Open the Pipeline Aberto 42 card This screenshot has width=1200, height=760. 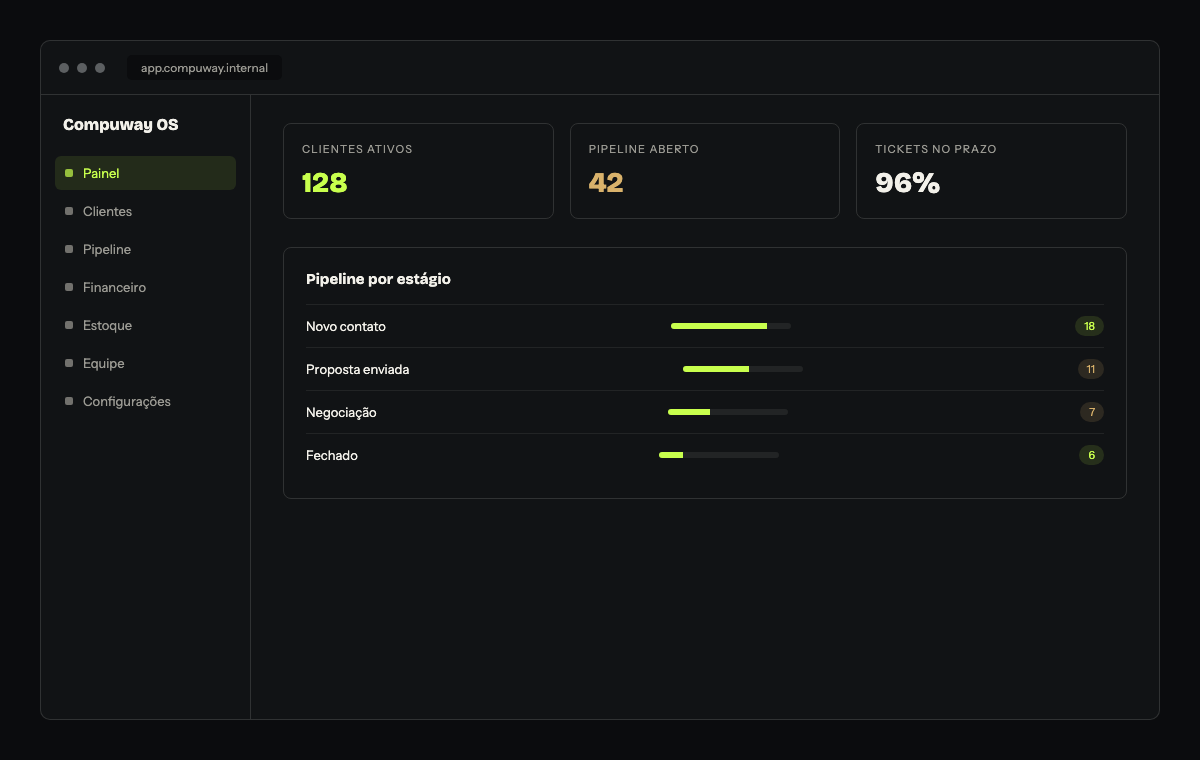(x=705, y=171)
